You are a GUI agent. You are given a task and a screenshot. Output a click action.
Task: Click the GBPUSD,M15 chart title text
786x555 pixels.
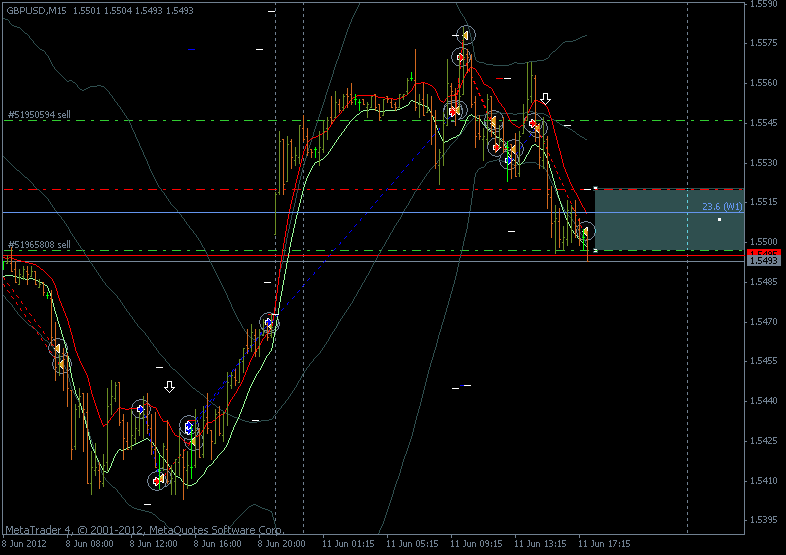(x=36, y=11)
